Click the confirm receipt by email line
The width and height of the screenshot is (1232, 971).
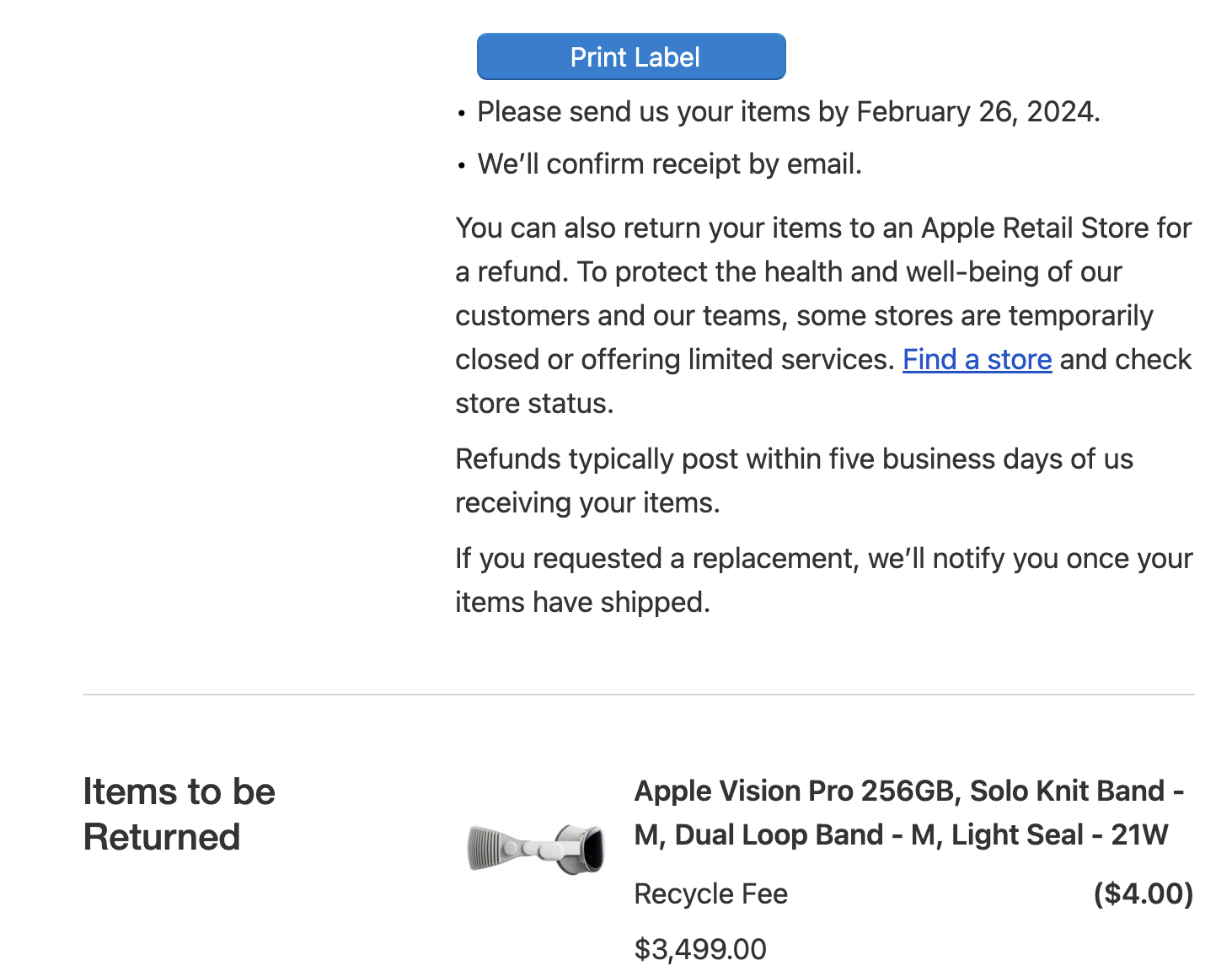click(x=669, y=164)
